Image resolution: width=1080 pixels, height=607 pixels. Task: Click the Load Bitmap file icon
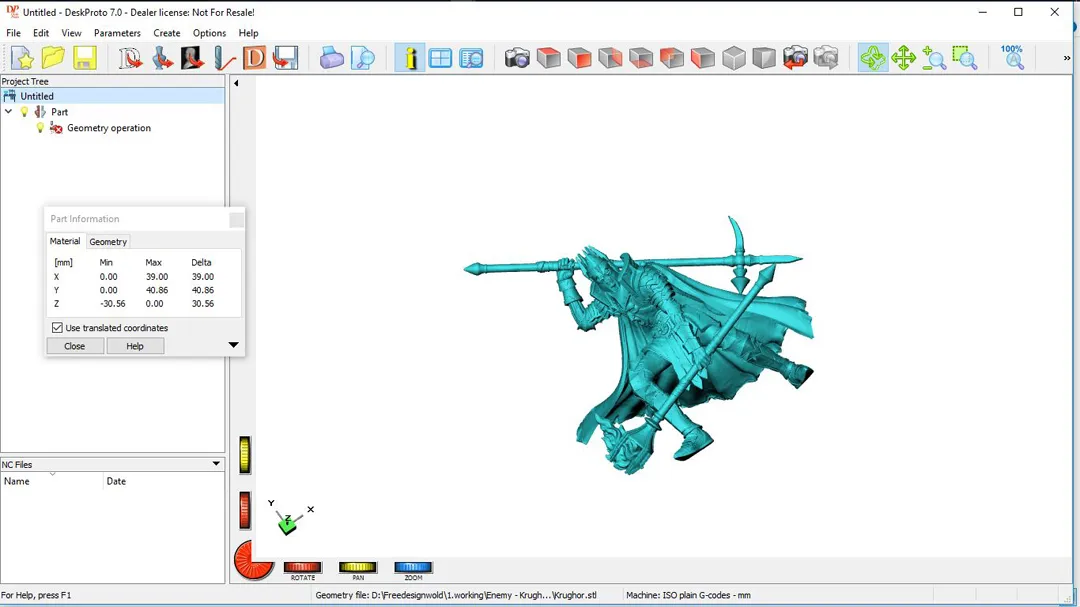pos(193,58)
